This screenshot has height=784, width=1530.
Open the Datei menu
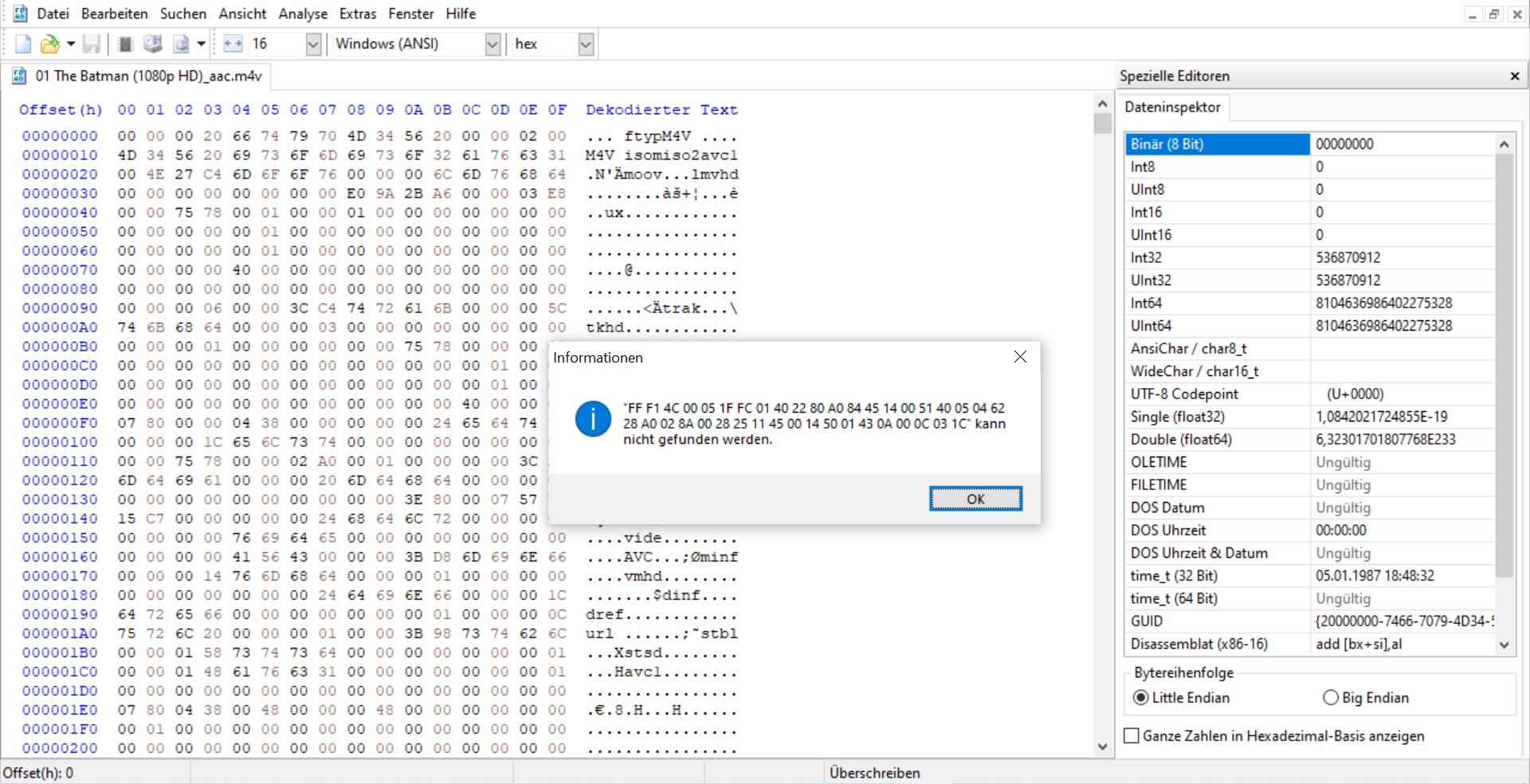(x=53, y=14)
